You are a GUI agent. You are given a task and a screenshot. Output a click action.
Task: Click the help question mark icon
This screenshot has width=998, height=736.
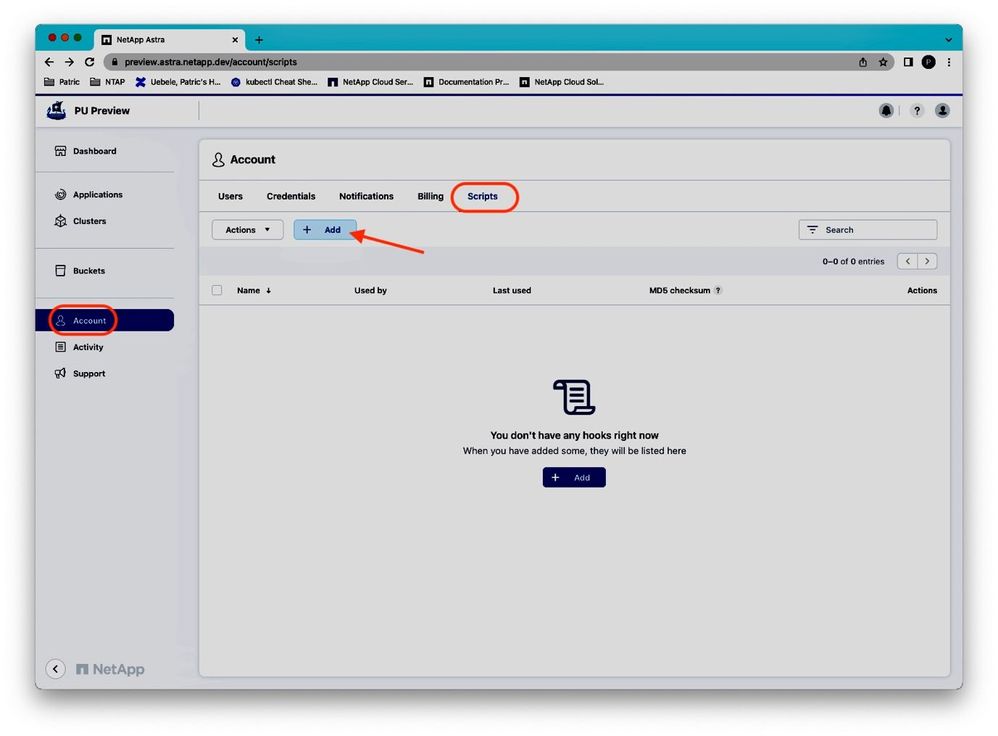[917, 111]
